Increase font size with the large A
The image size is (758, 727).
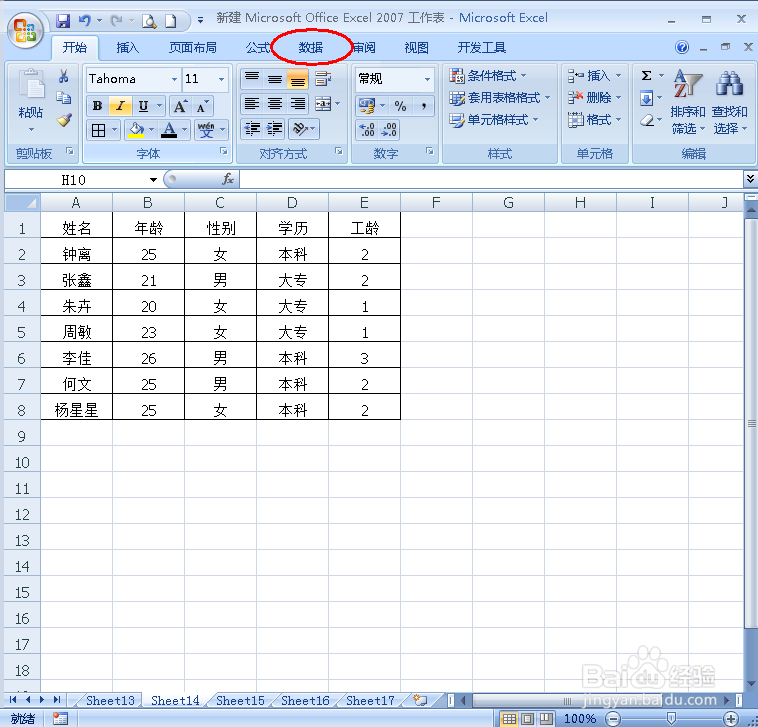pos(180,106)
